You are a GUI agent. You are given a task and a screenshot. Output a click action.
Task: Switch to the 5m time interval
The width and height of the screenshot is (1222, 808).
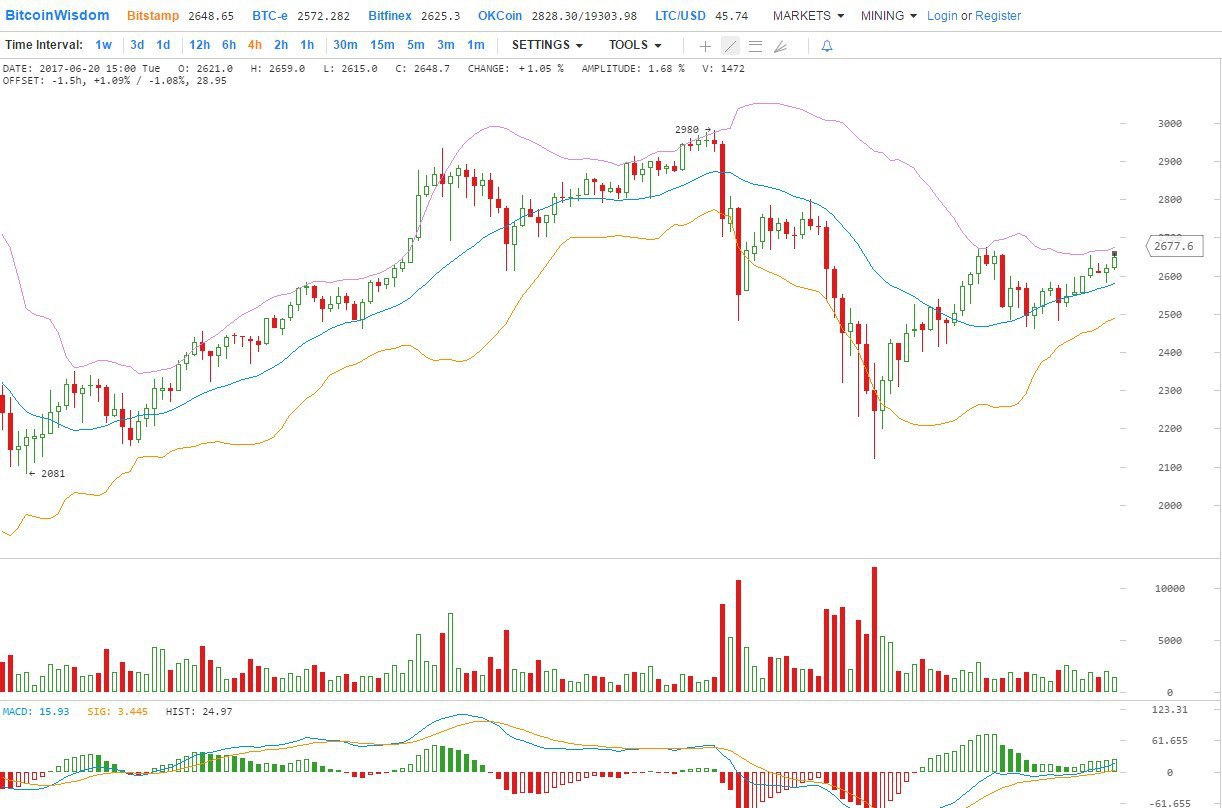point(416,45)
